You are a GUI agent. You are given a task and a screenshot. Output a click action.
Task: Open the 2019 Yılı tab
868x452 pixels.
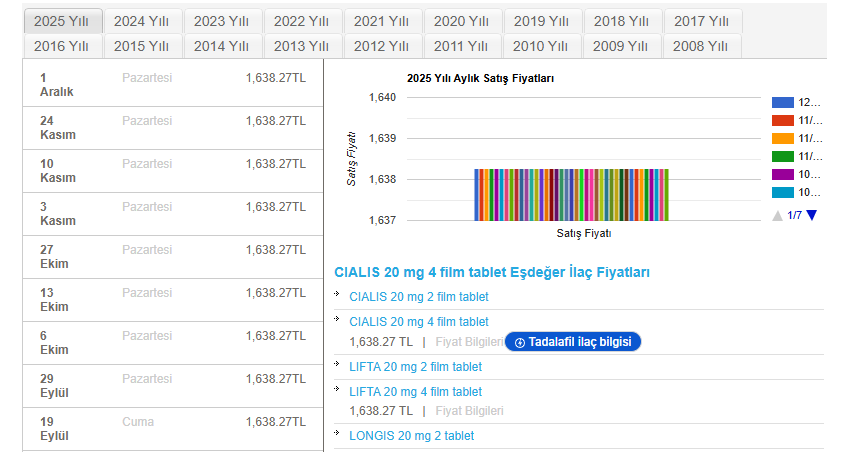[x=543, y=21]
